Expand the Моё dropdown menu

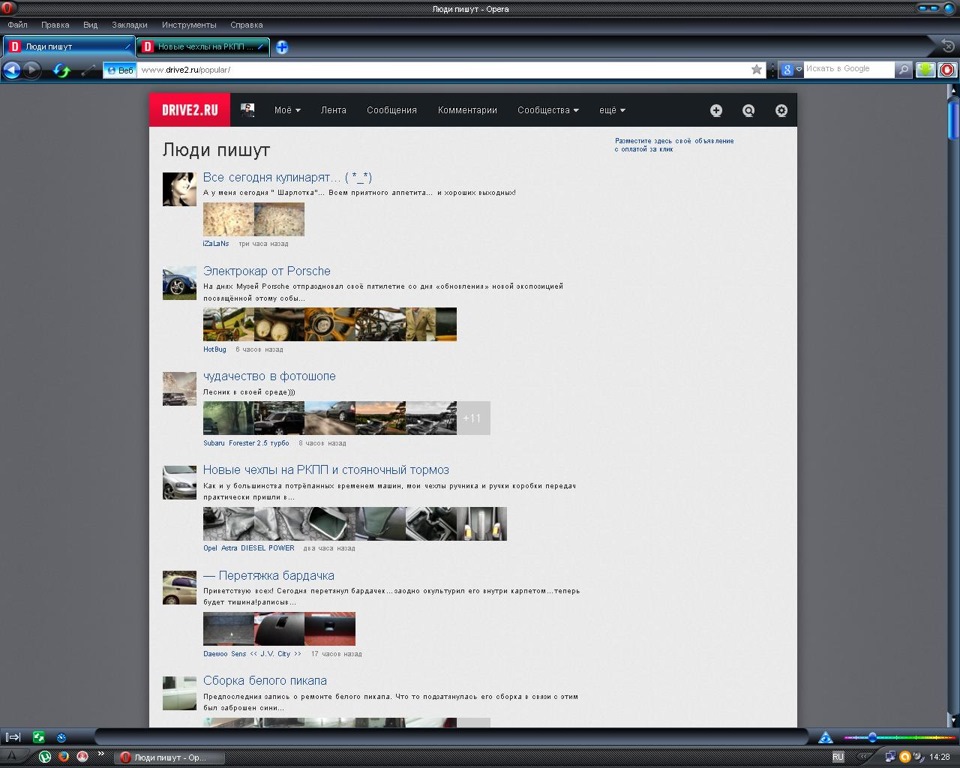[287, 110]
